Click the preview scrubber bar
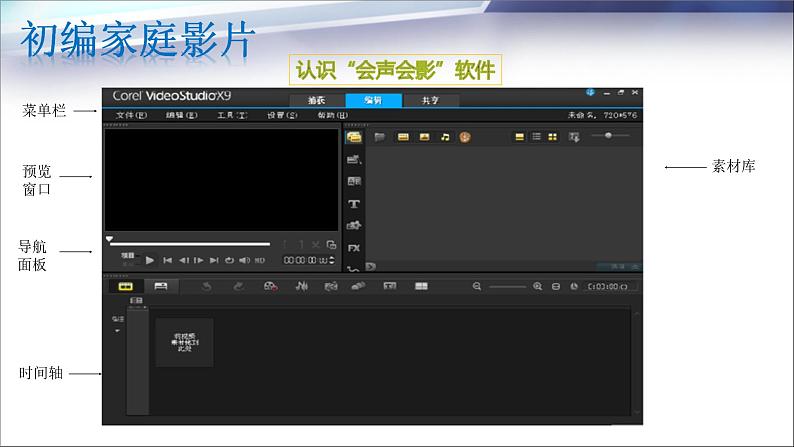This screenshot has height=447, width=794. pos(190,244)
